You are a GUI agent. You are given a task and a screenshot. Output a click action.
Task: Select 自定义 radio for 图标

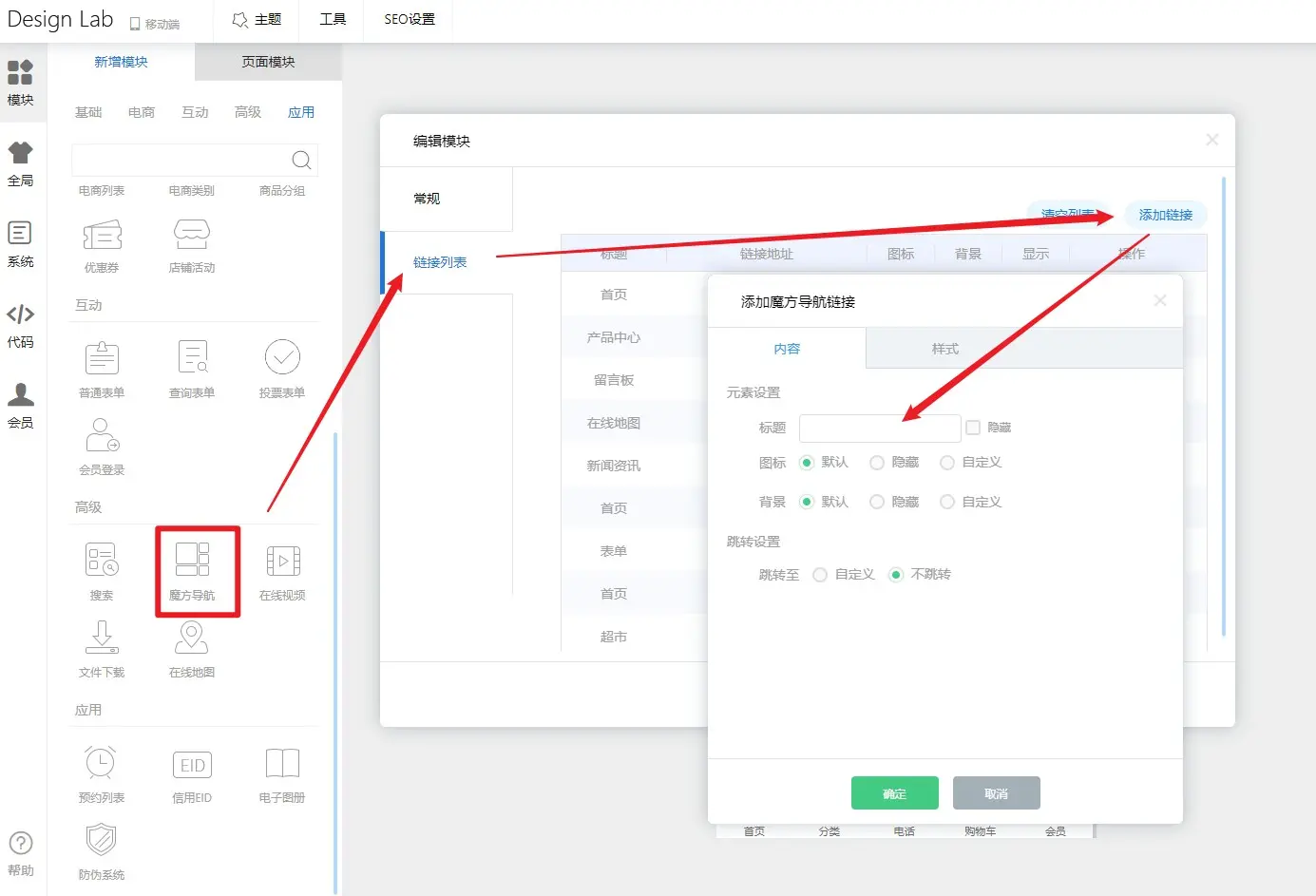click(947, 463)
